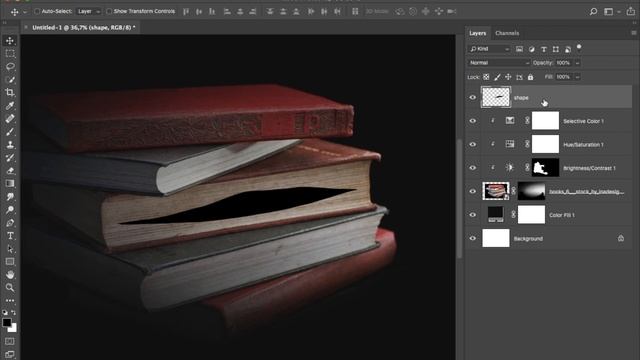Select the Eyedropper tool

10,106
